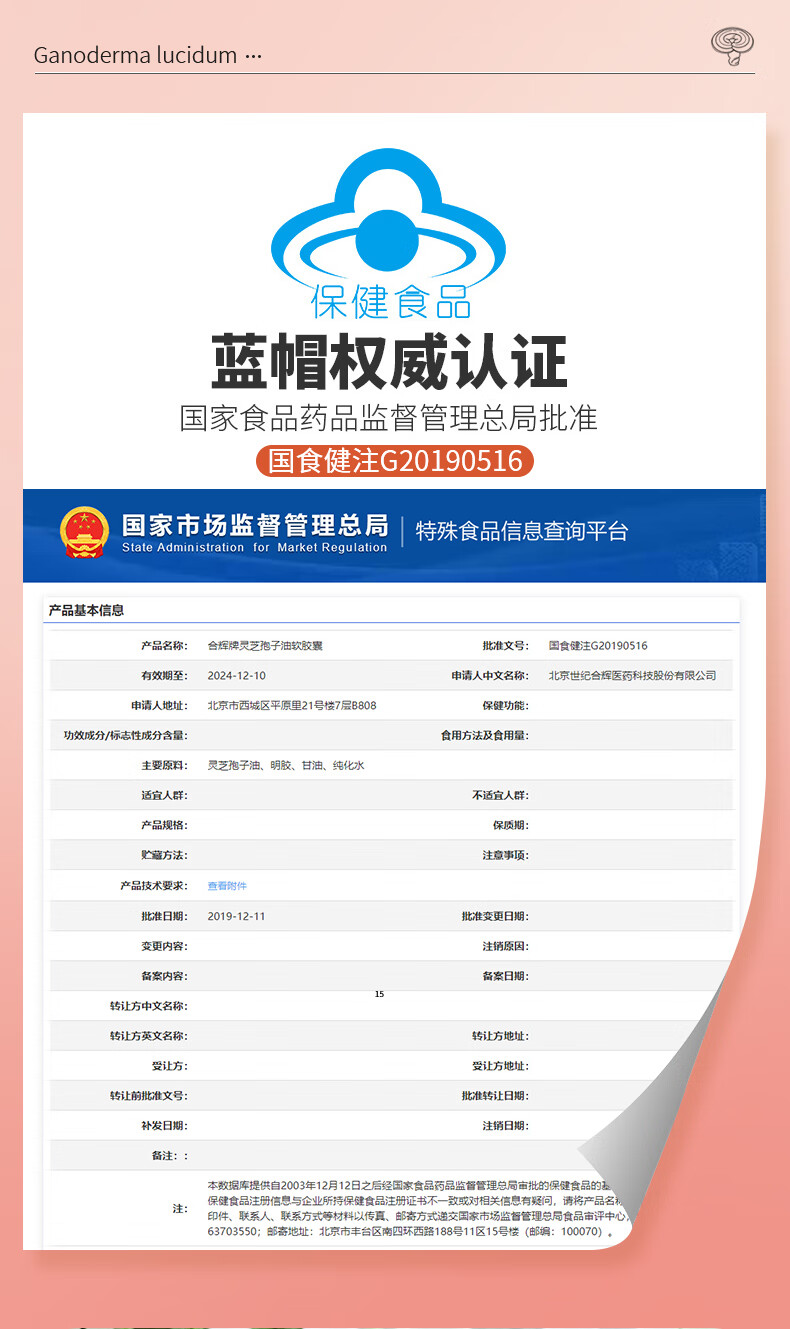Click the 特殊食品信息查询平台 title
790x1329 pixels.
coord(521,531)
